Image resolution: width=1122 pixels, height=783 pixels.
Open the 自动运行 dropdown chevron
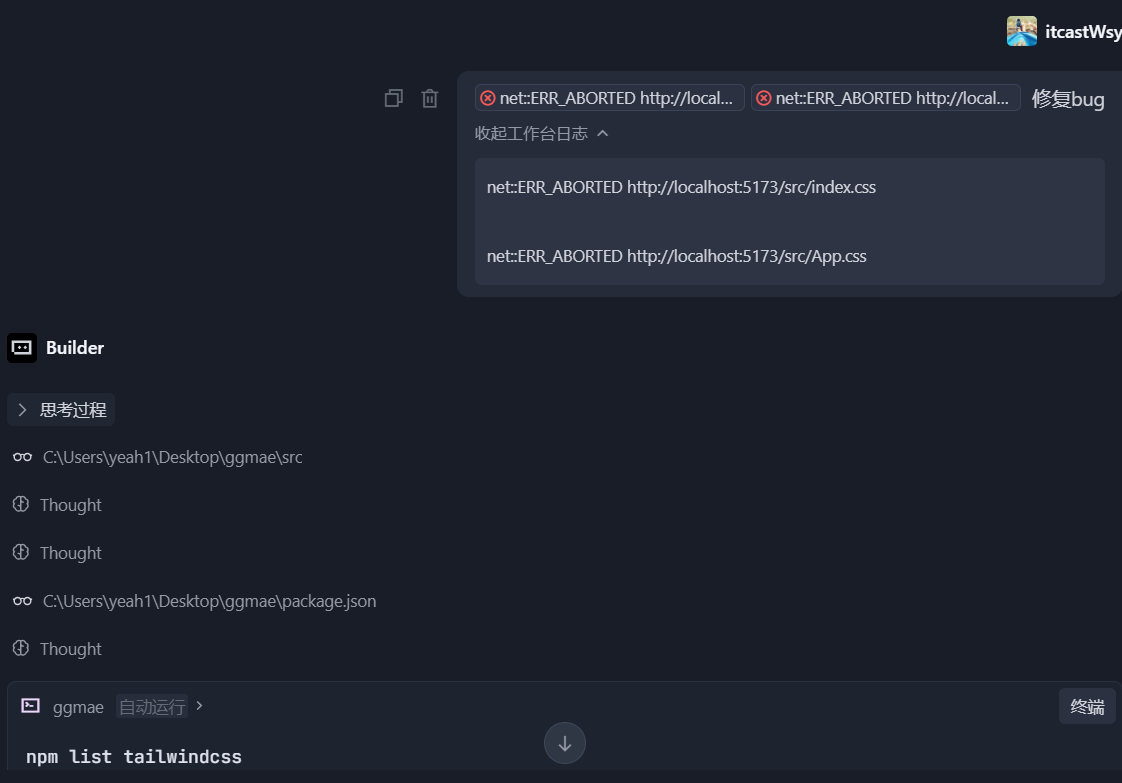click(x=199, y=706)
